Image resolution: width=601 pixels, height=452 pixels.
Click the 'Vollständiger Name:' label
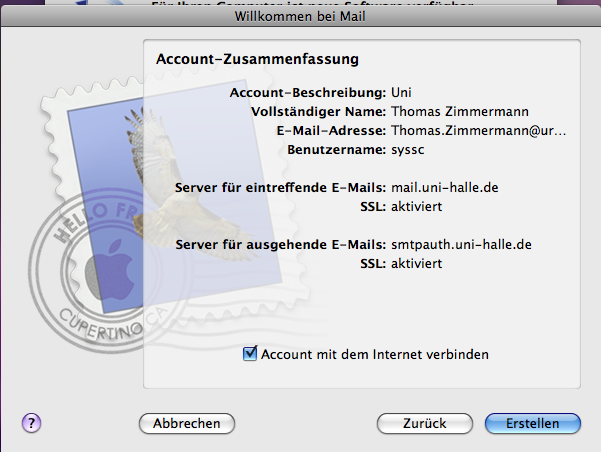(x=318, y=112)
